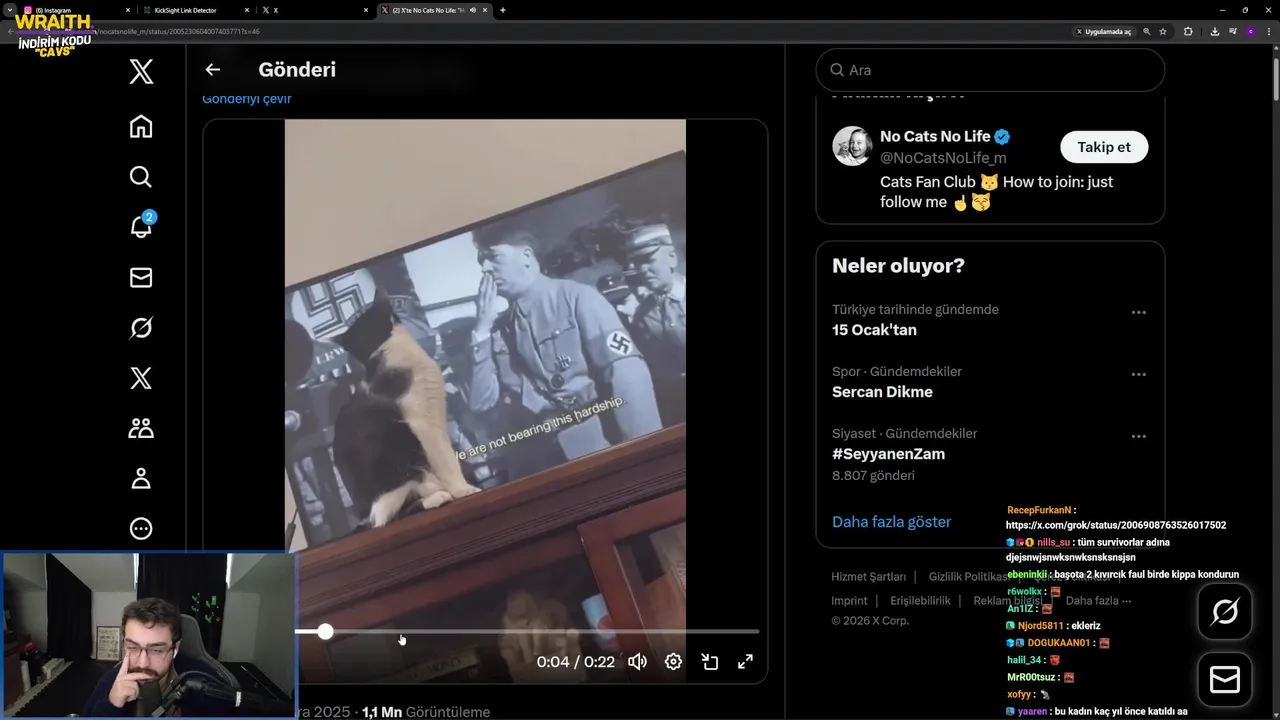Go to the Home feed icon

point(141,127)
